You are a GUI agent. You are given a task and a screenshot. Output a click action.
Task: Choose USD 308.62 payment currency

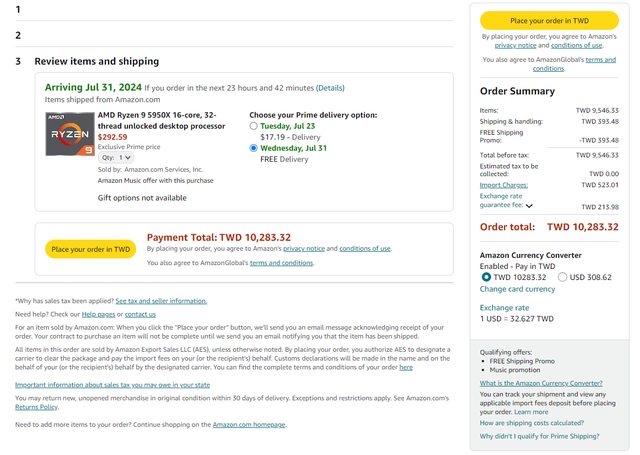coord(562,276)
